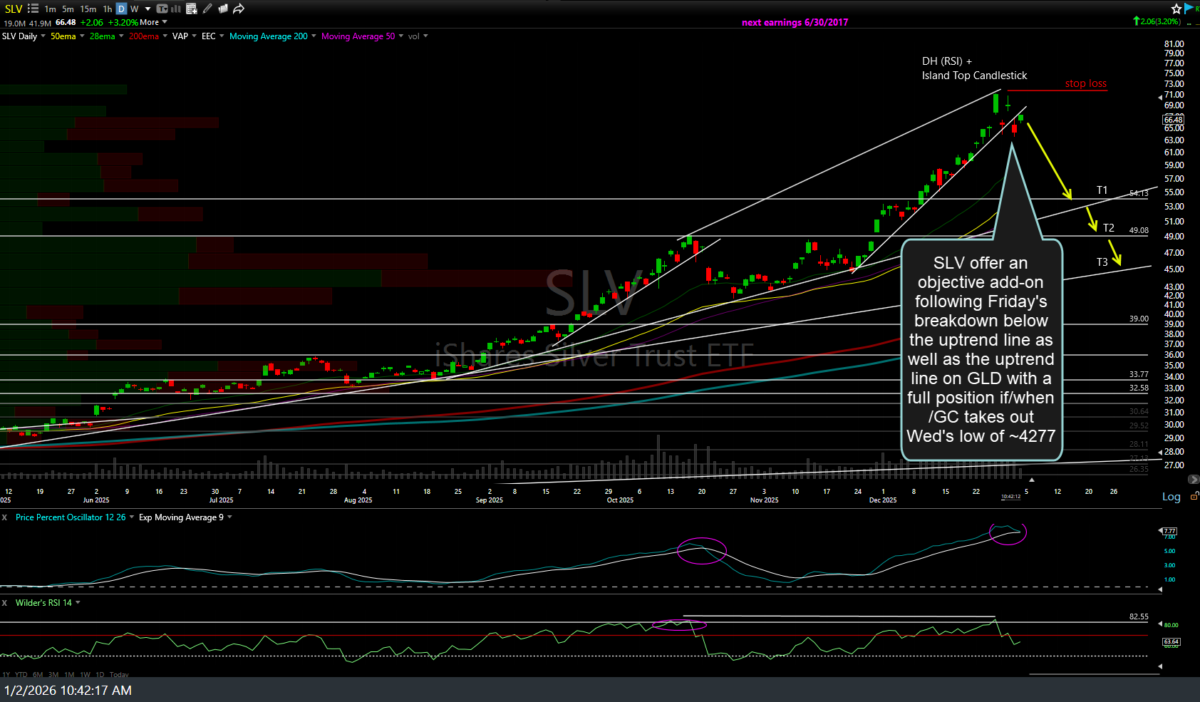
Task: Switch to the 1h timeframe
Action: click(107, 9)
